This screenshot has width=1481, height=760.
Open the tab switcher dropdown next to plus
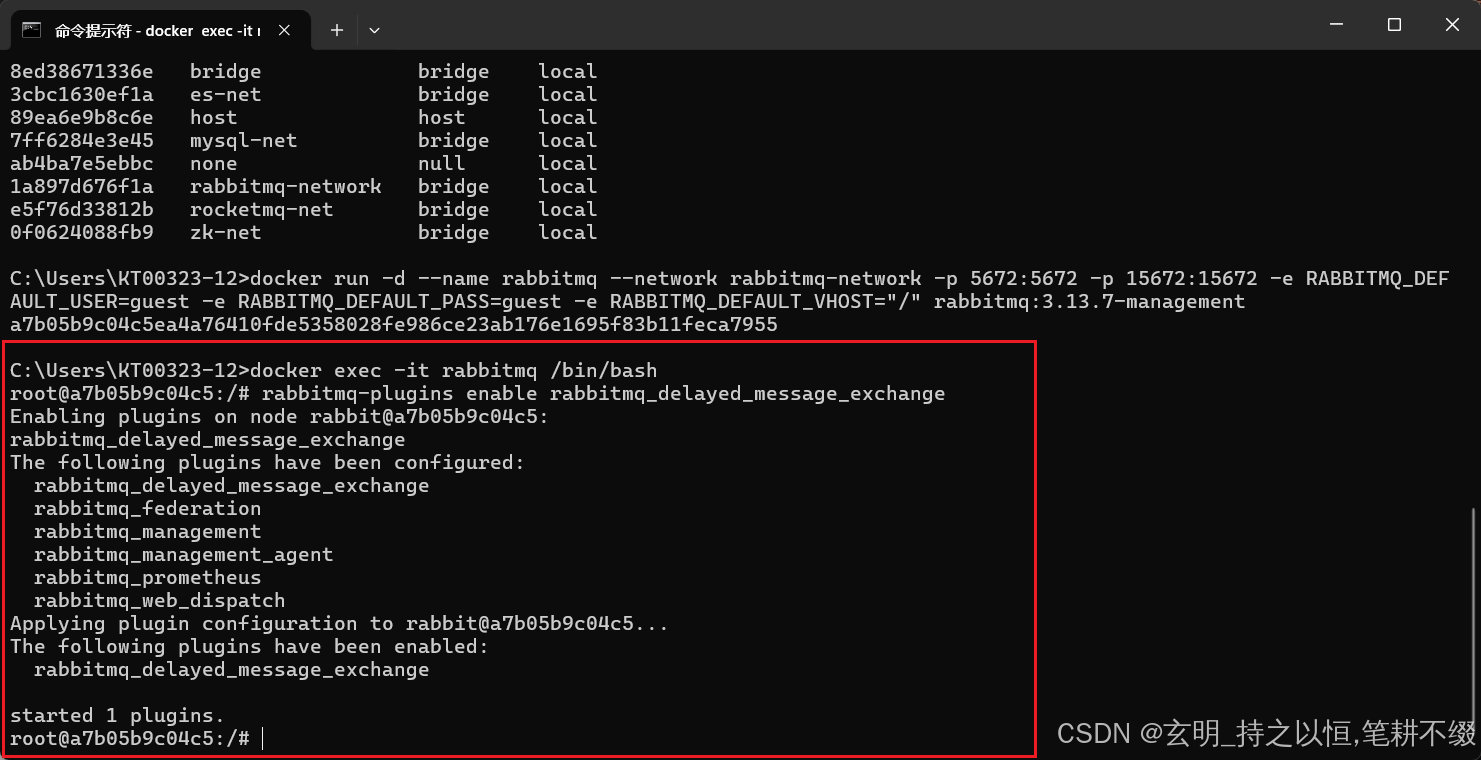(x=374, y=31)
